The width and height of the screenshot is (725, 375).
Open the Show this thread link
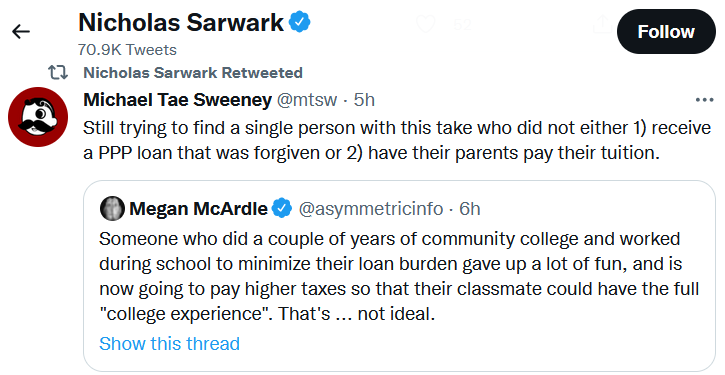[x=169, y=344]
